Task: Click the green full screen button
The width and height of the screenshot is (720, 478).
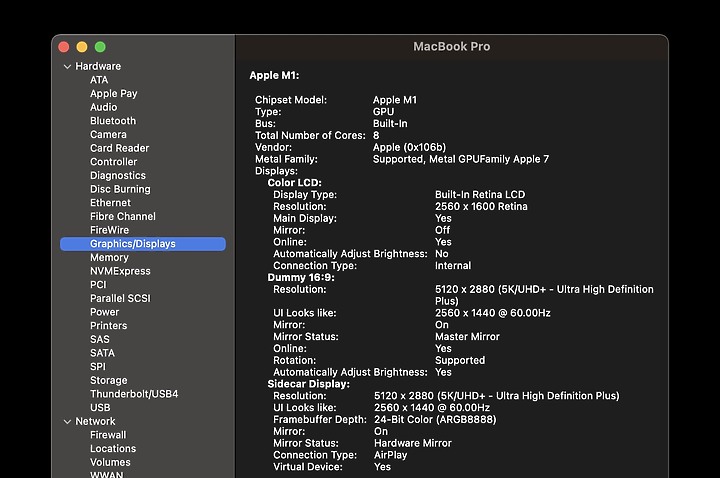Action: click(100, 47)
